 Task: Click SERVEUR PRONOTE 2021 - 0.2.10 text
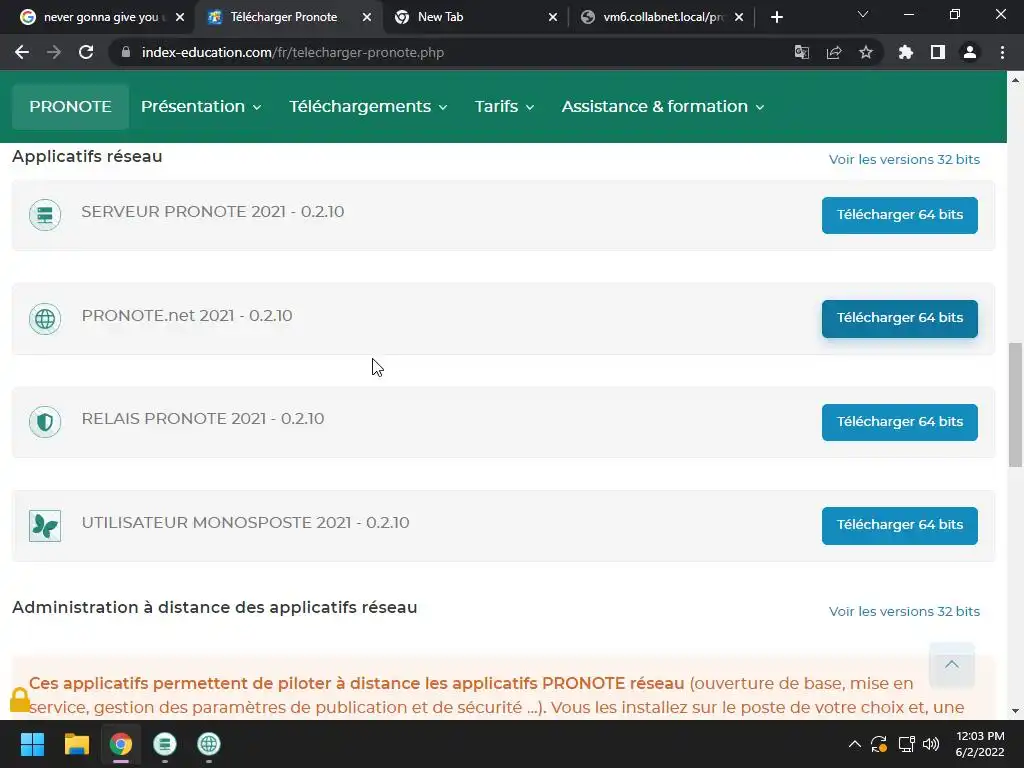pos(212,212)
